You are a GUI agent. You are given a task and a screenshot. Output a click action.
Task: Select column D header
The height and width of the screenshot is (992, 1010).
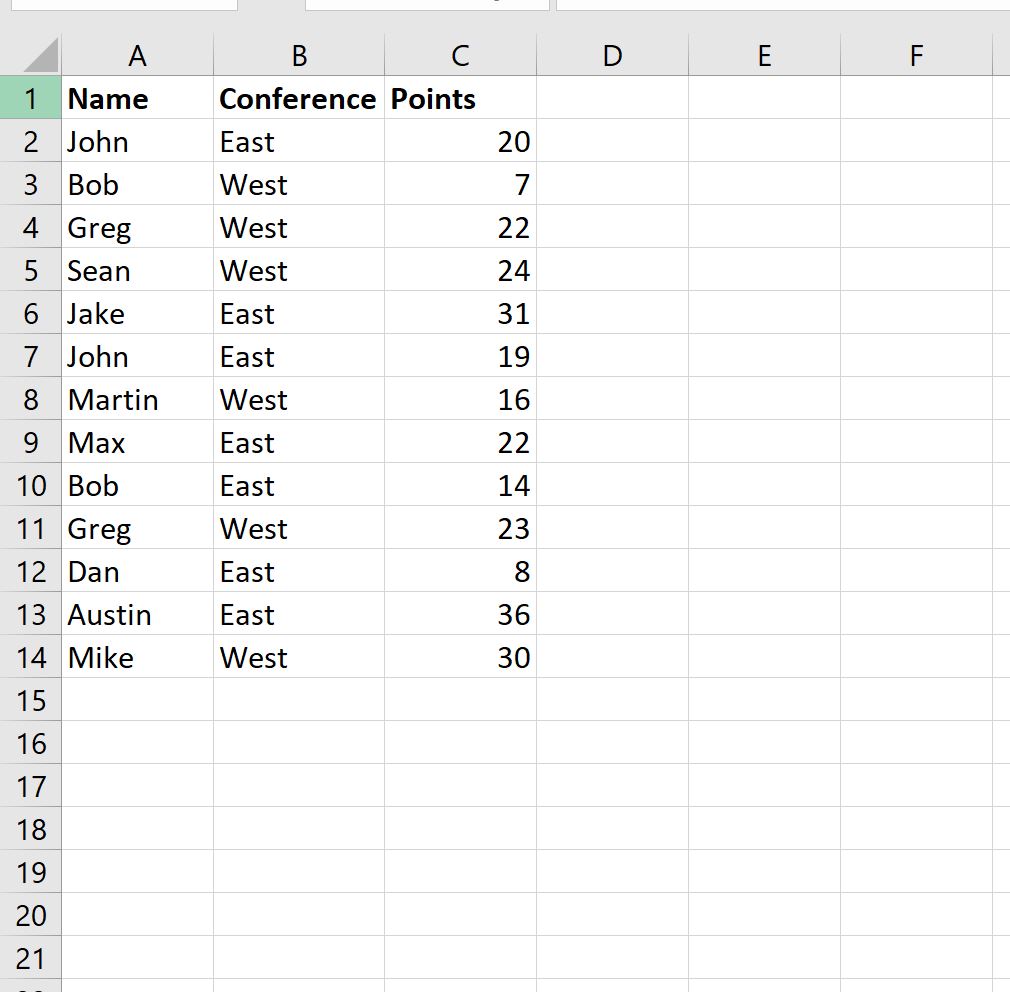tap(613, 55)
